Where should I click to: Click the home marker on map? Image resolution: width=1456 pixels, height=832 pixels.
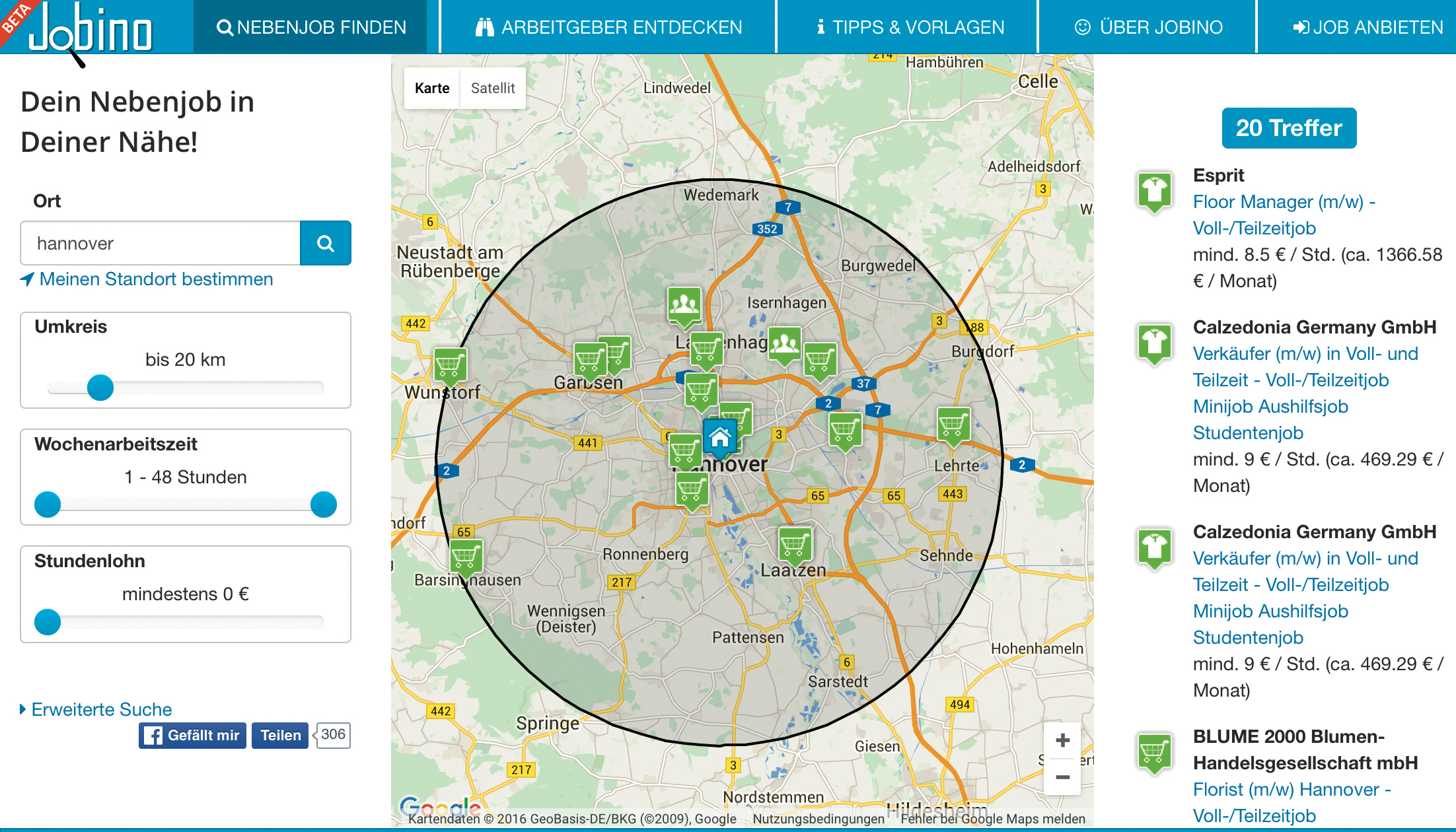[719, 437]
